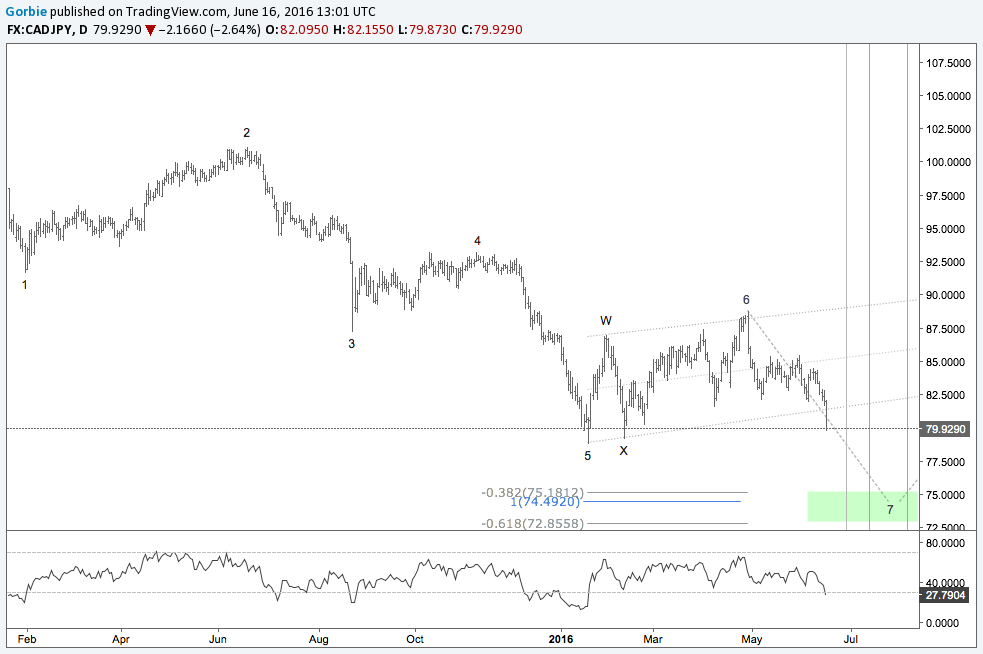Click the current price tag 79.9290
The height and width of the screenshot is (654, 983).
pyautogui.click(x=945, y=430)
